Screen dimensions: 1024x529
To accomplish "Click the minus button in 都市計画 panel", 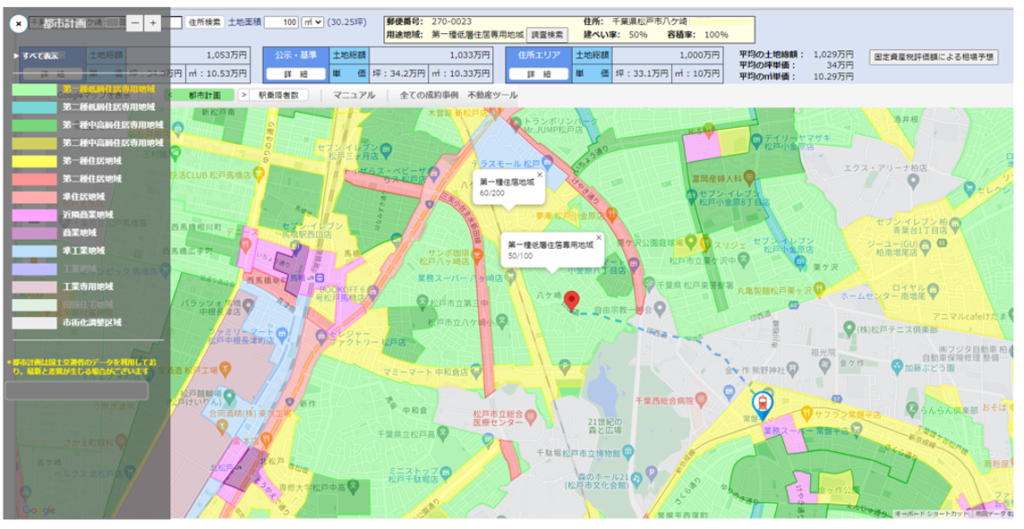I will click(x=135, y=23).
